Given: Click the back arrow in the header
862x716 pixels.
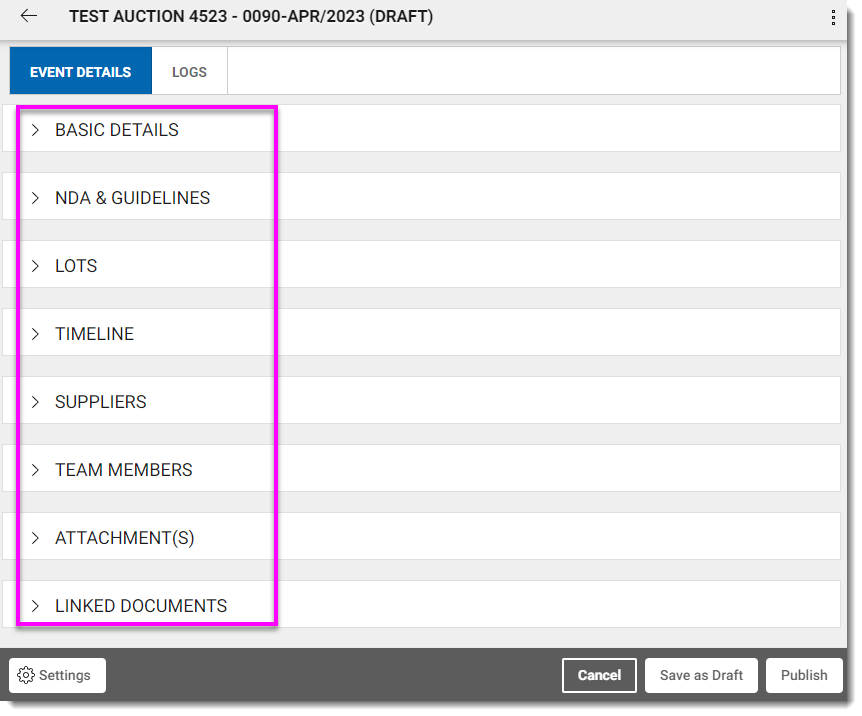Looking at the screenshot, I should point(28,17).
